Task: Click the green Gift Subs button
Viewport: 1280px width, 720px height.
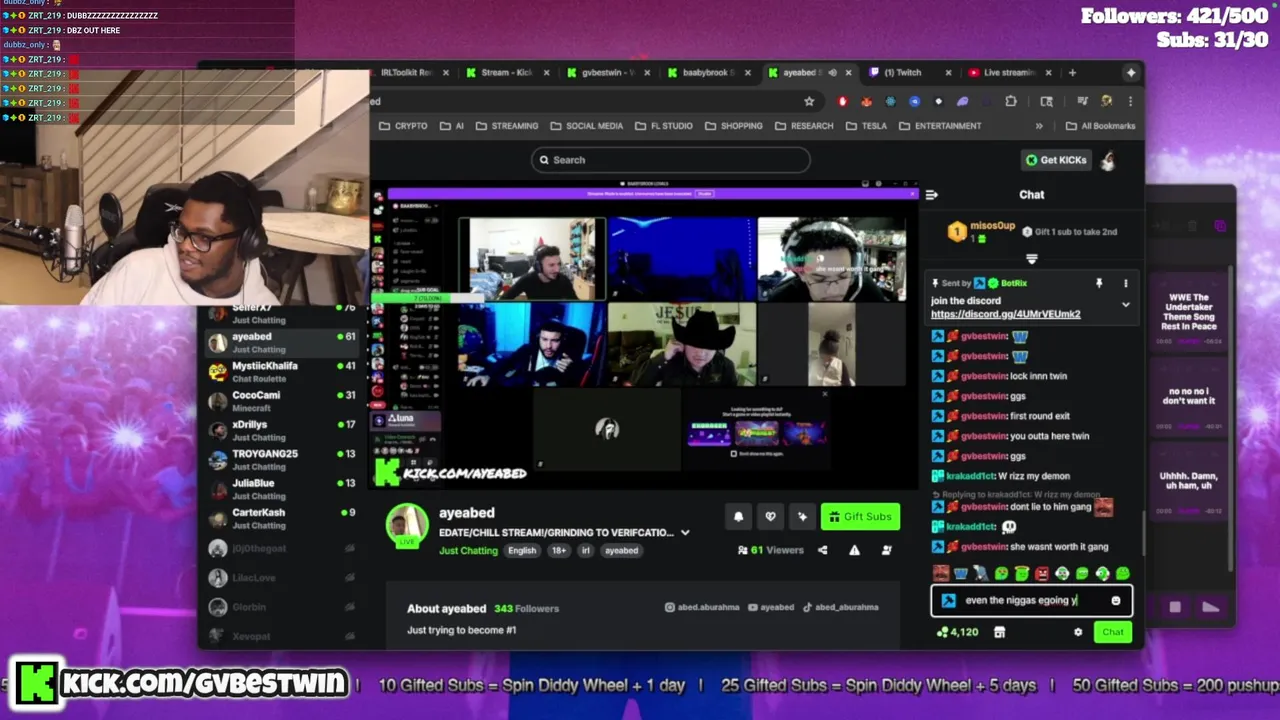Action: point(860,517)
